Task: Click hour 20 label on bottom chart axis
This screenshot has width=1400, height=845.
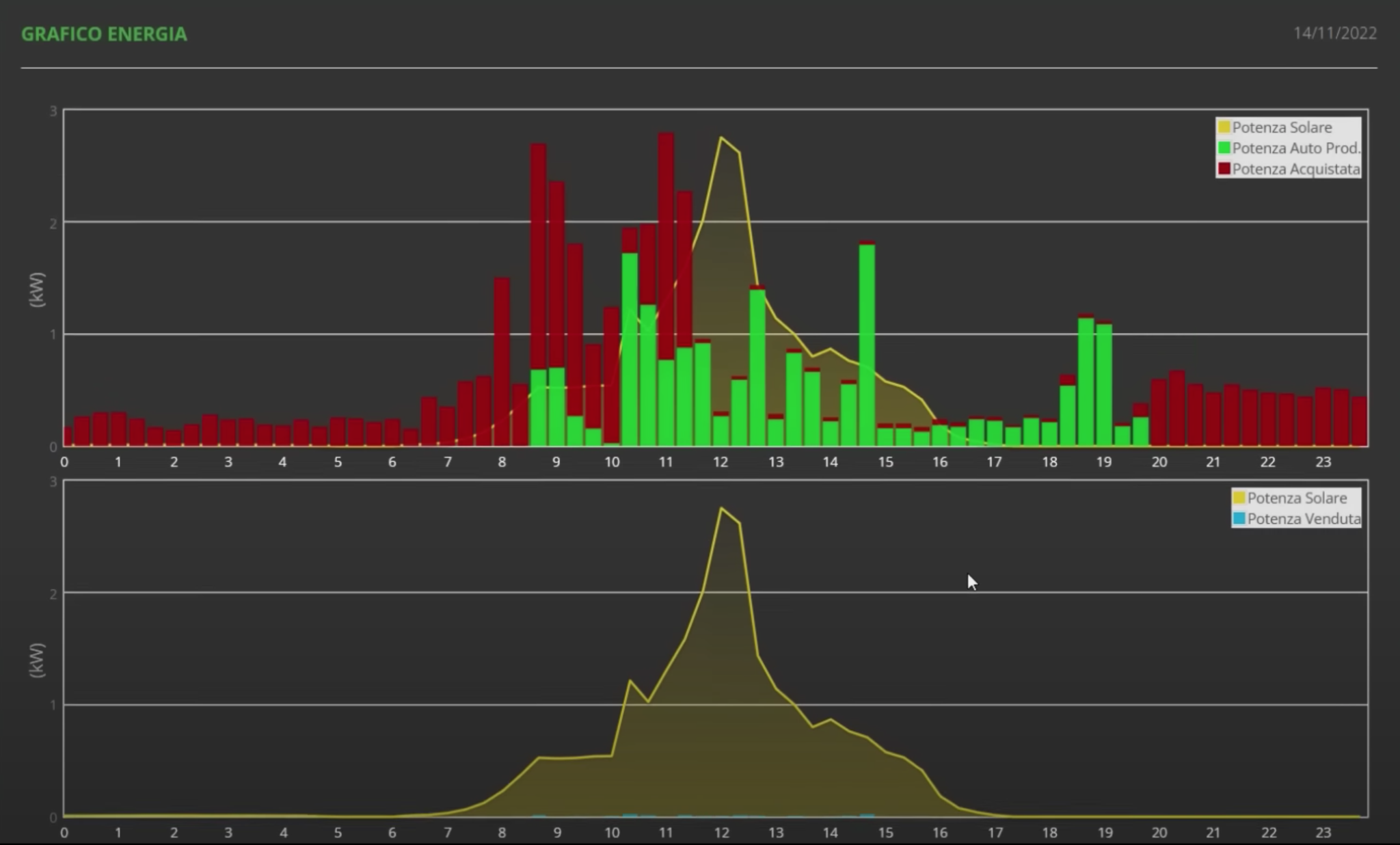Action: [x=1159, y=833]
